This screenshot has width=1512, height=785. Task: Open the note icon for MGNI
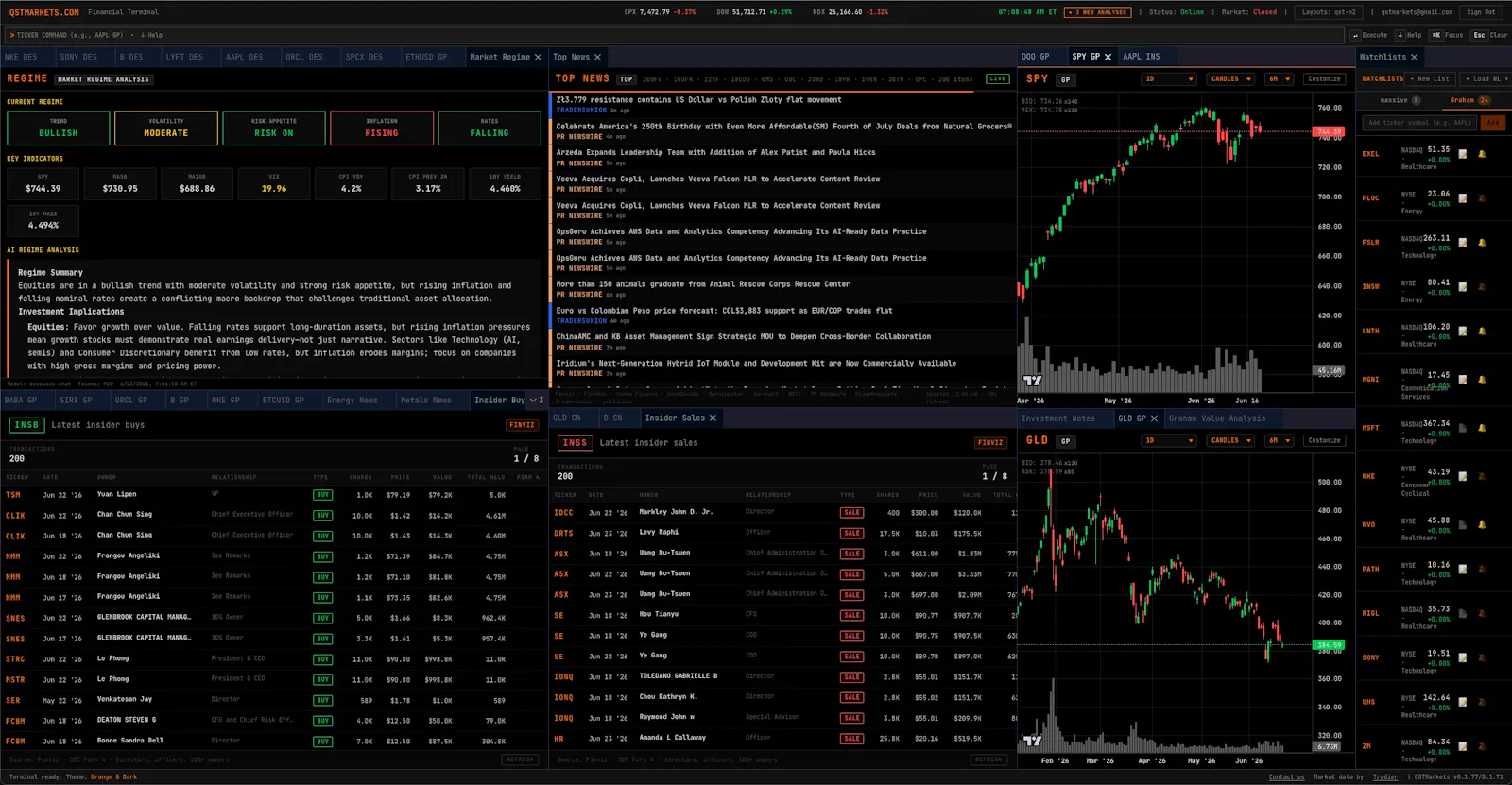(x=1463, y=380)
